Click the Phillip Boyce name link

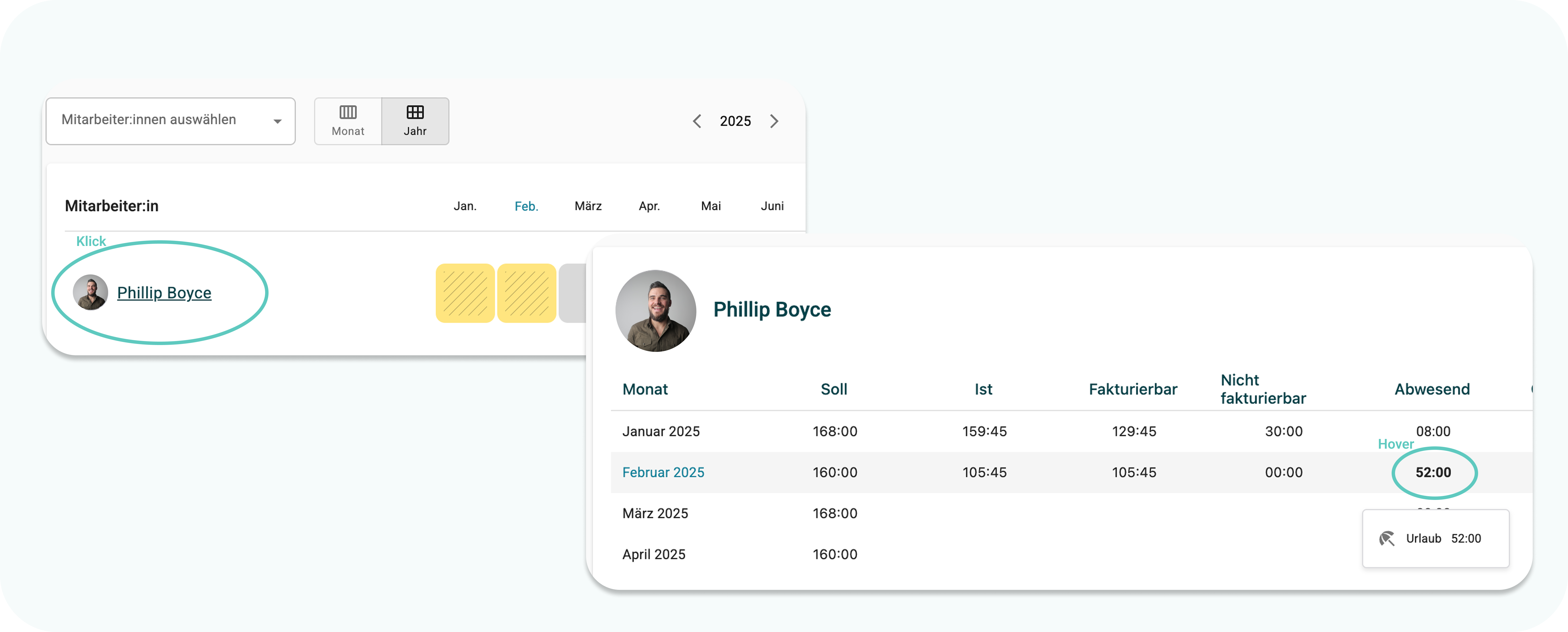(164, 293)
